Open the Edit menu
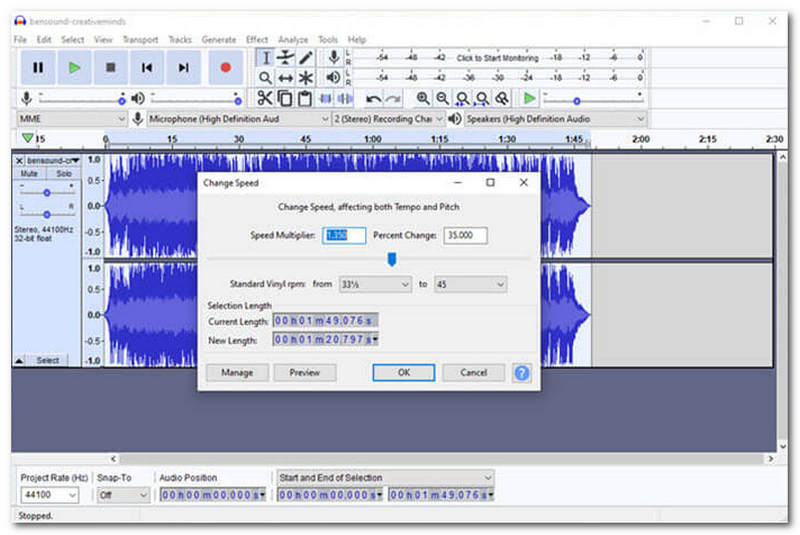The height and width of the screenshot is (535, 800). point(44,39)
